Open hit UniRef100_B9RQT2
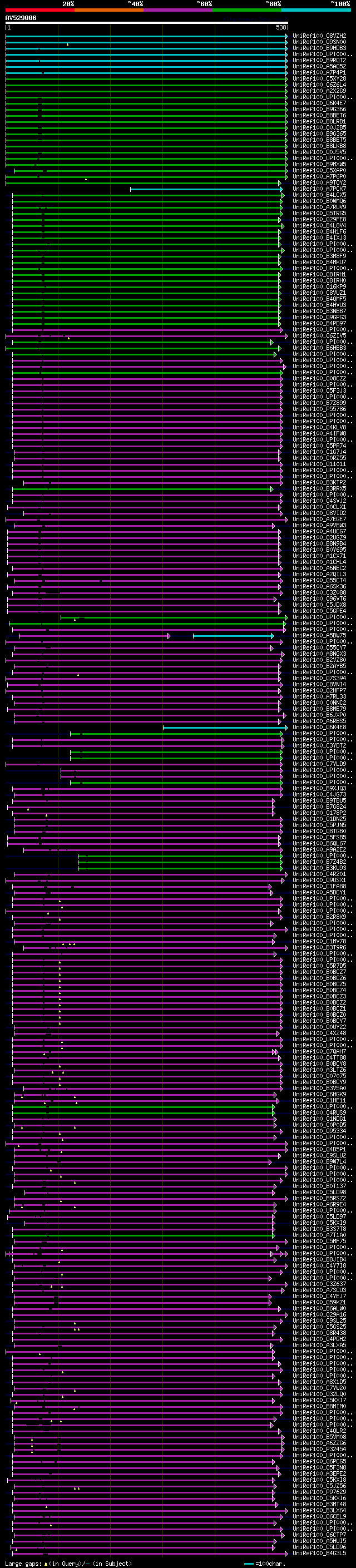Image resolution: width=356 pixels, height=1568 pixels. pos(319,60)
